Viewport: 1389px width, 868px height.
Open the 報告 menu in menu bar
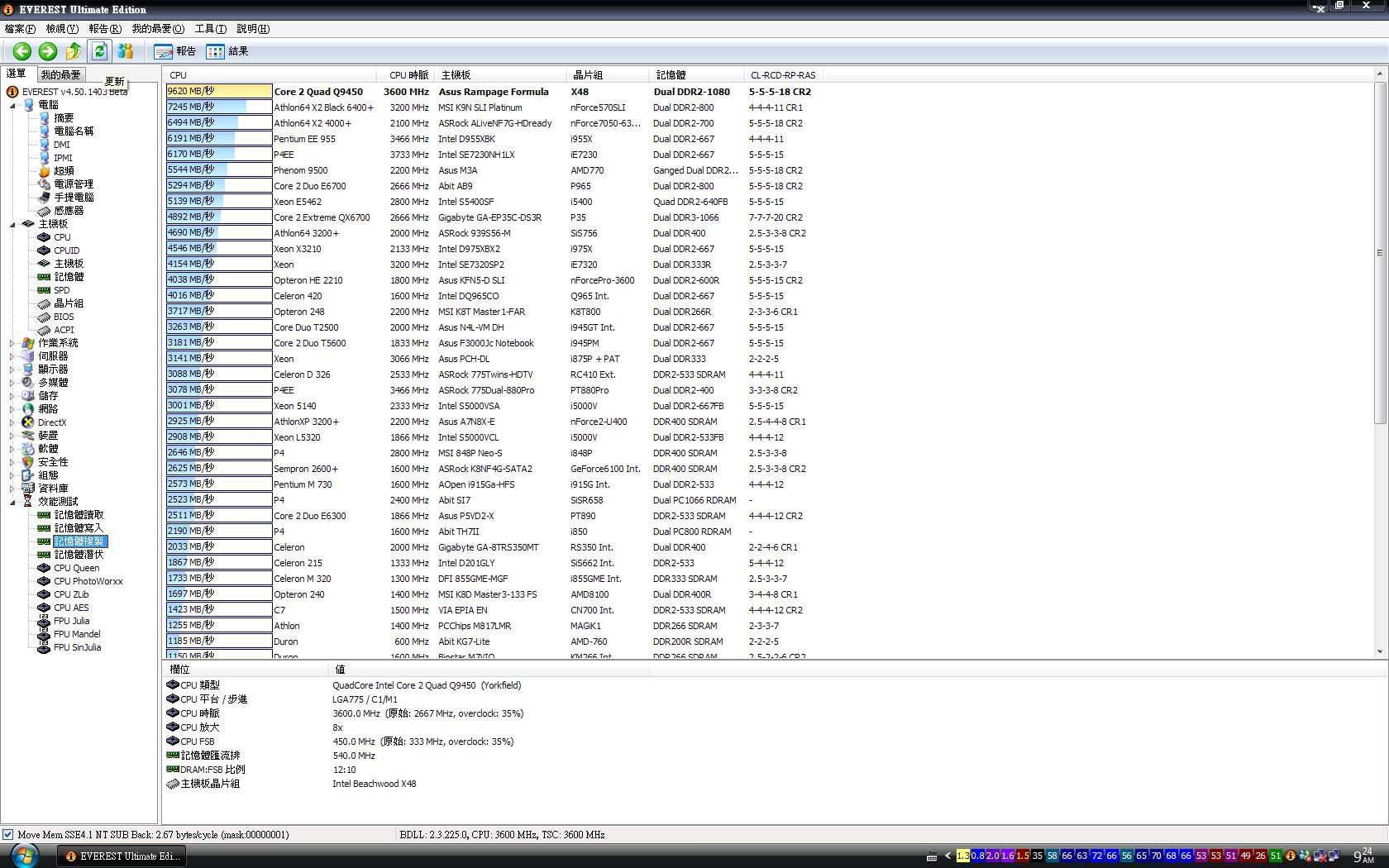(105, 29)
